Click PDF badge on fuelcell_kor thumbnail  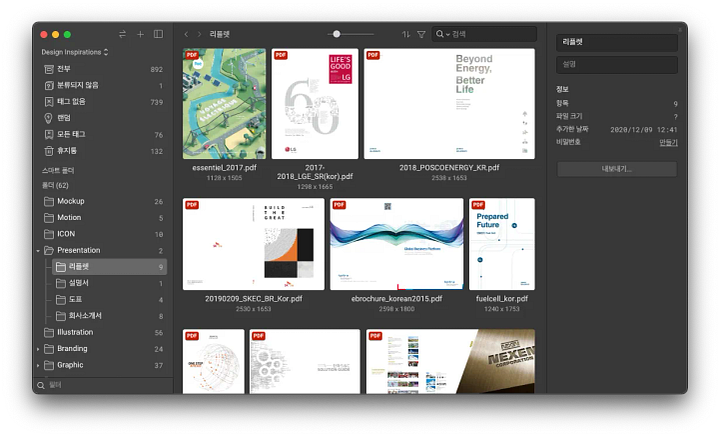(478, 205)
